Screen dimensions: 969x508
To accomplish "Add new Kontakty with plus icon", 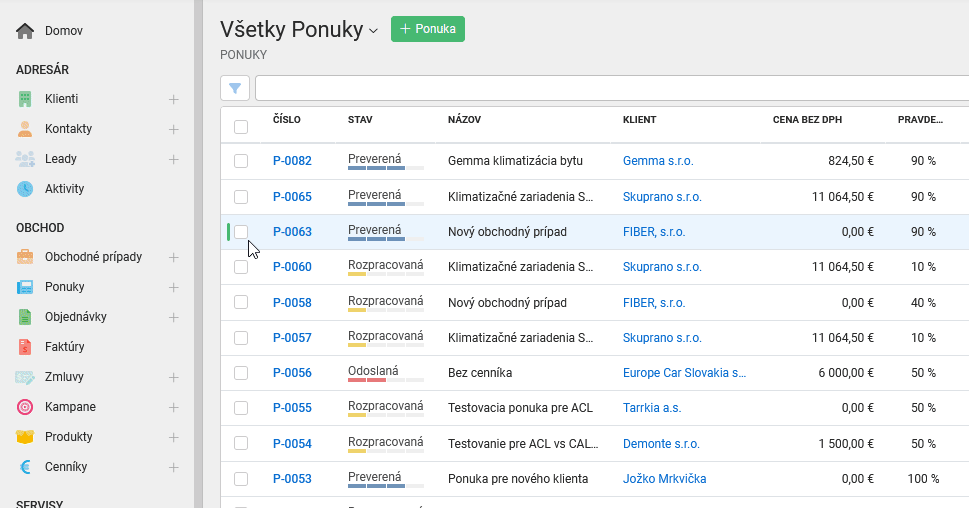I will tap(174, 129).
